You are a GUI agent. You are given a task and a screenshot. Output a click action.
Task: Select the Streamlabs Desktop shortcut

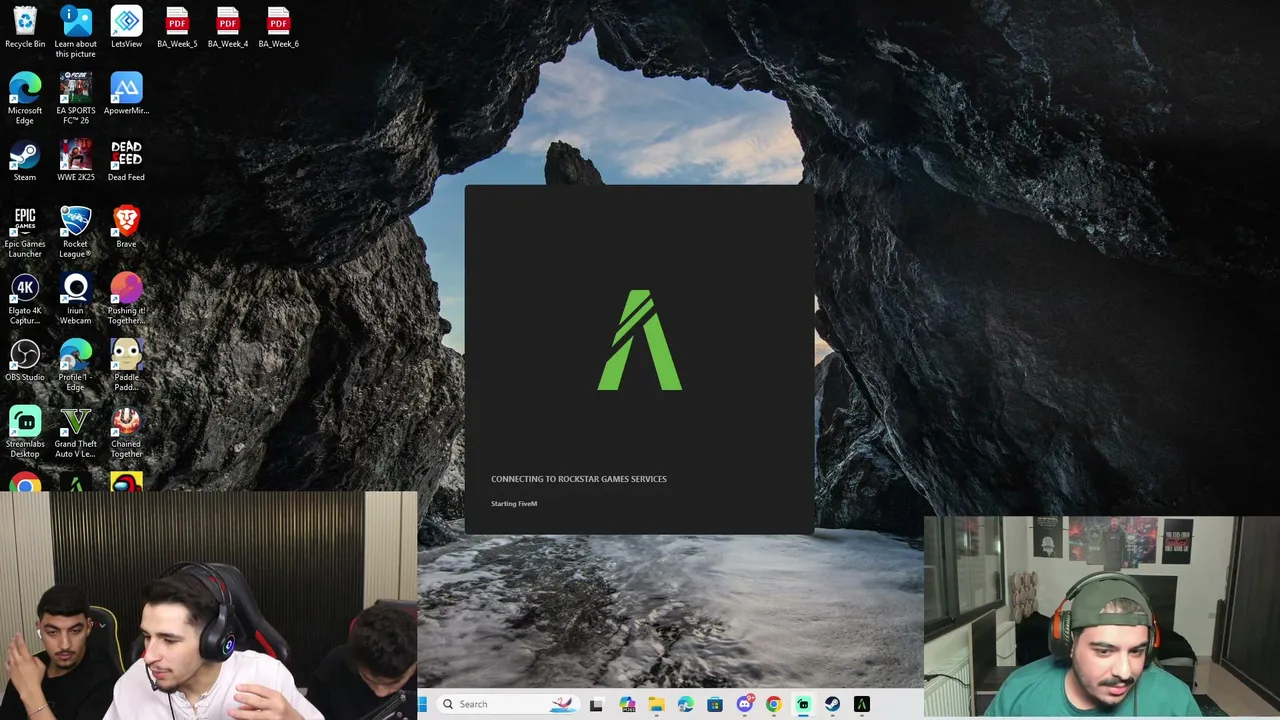25,433
